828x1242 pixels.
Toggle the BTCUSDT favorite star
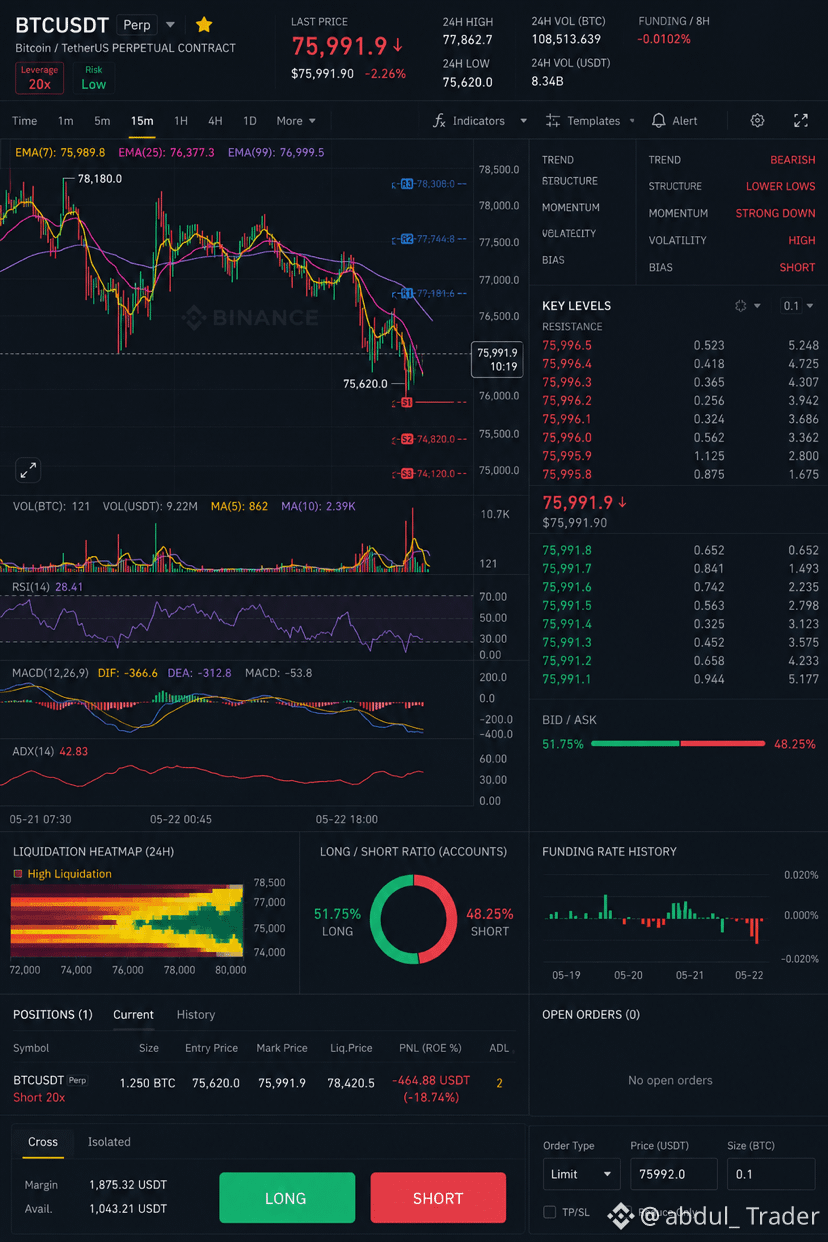(x=204, y=25)
